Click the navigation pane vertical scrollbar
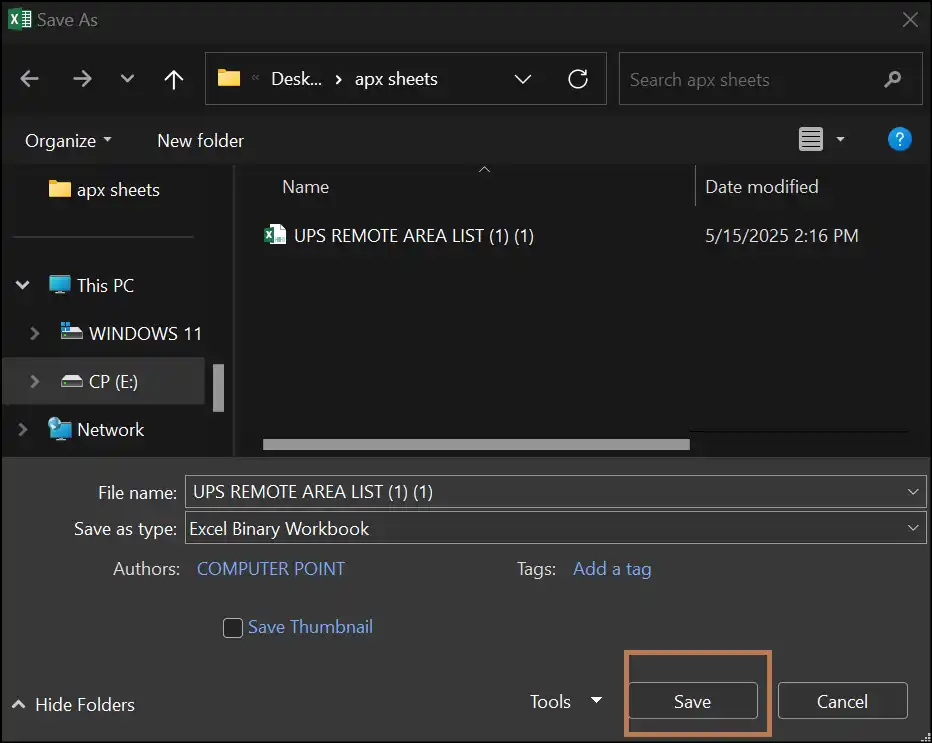Image resolution: width=932 pixels, height=743 pixels. click(x=218, y=388)
